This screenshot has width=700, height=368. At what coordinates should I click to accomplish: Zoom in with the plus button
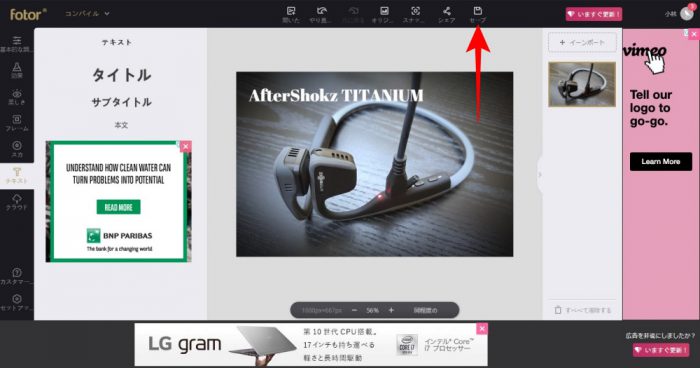pyautogui.click(x=391, y=310)
